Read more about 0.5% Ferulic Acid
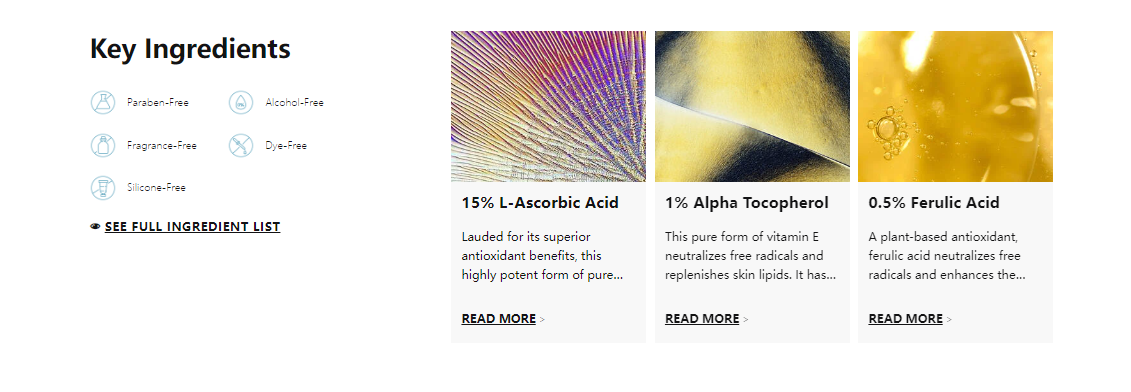Image resolution: width=1131 pixels, height=392 pixels. click(905, 318)
